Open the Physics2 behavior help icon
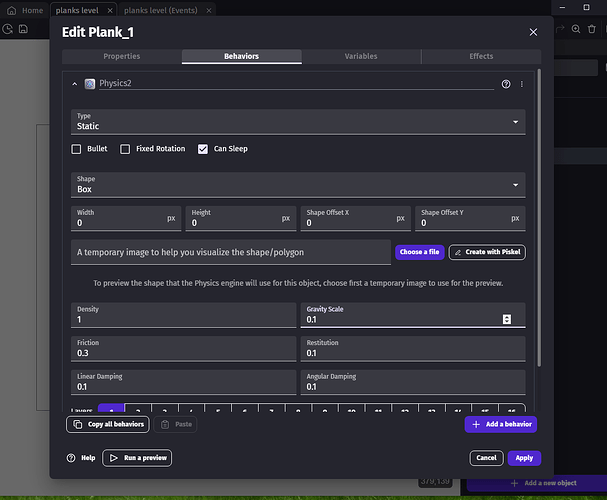607x500 pixels. coord(506,84)
